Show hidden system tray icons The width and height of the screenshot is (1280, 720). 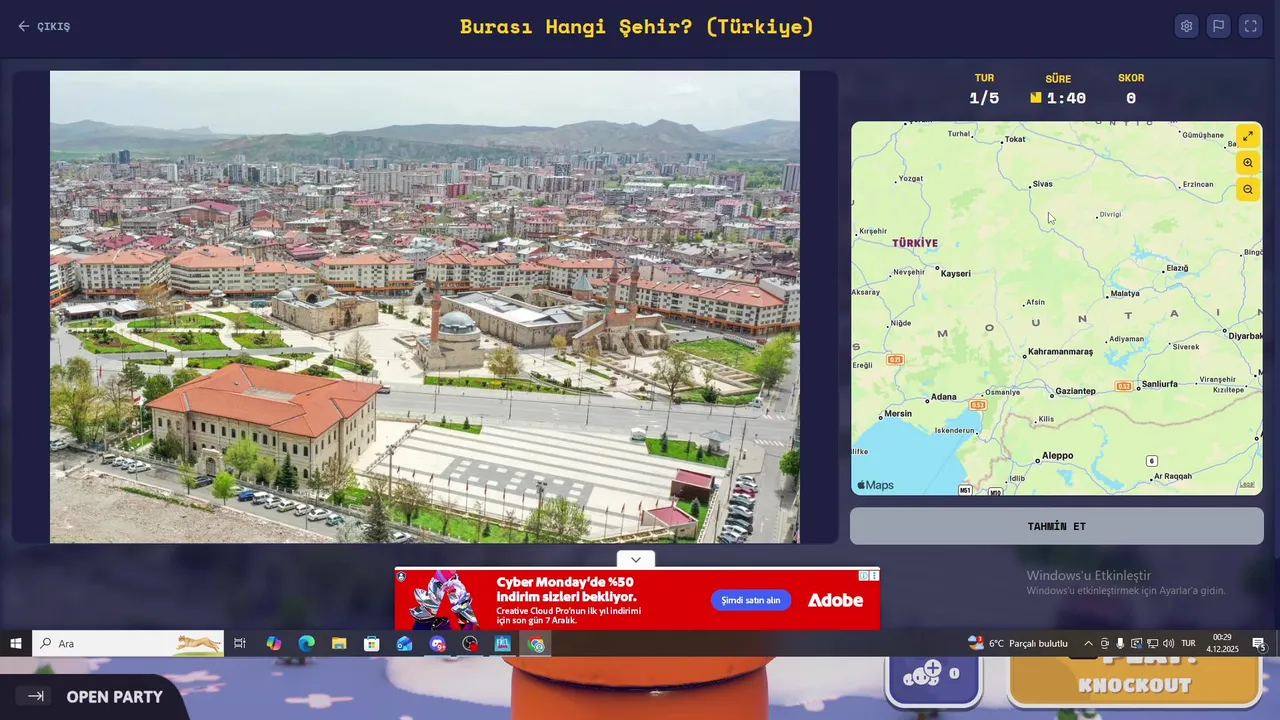coord(1088,643)
